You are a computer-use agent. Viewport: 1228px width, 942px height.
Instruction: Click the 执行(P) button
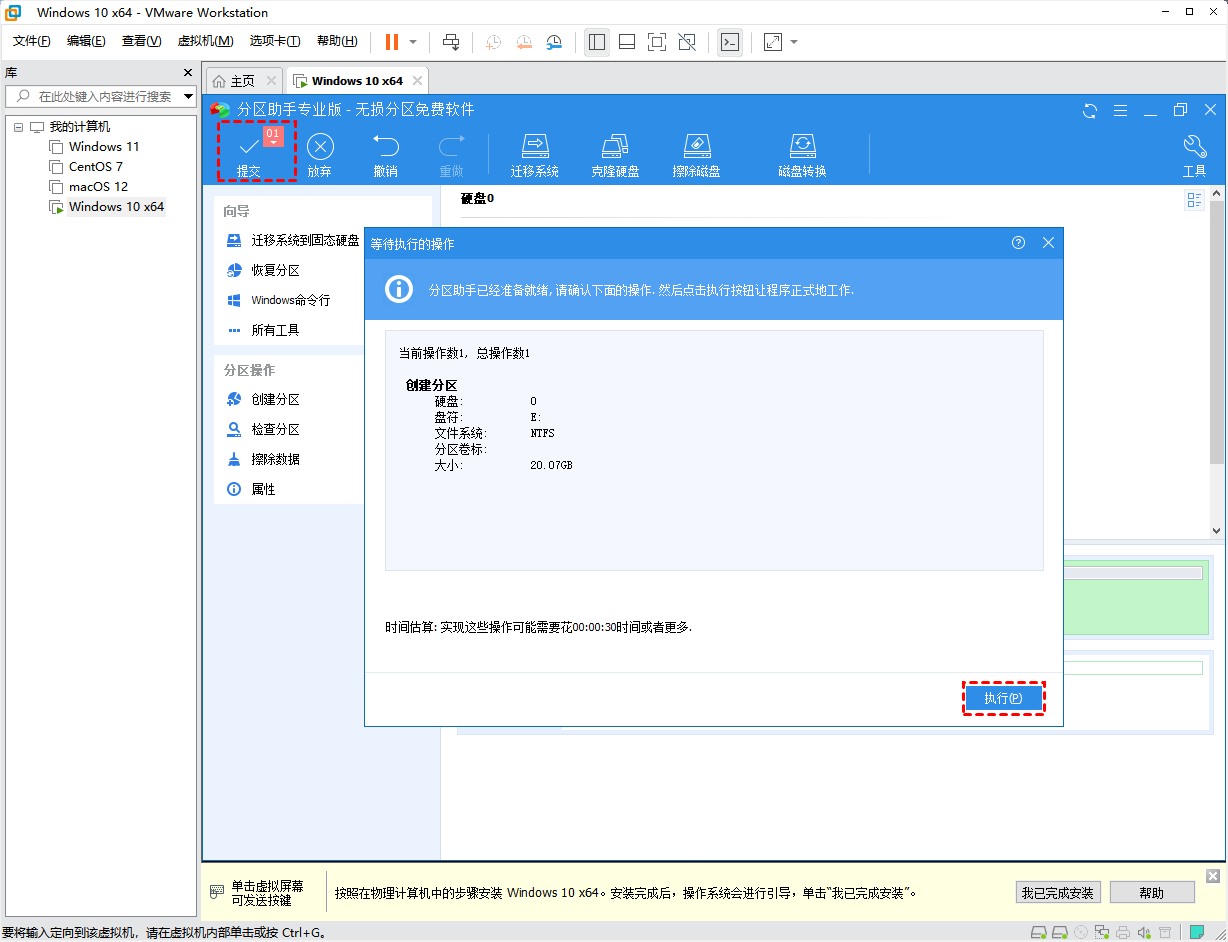(x=1003, y=698)
